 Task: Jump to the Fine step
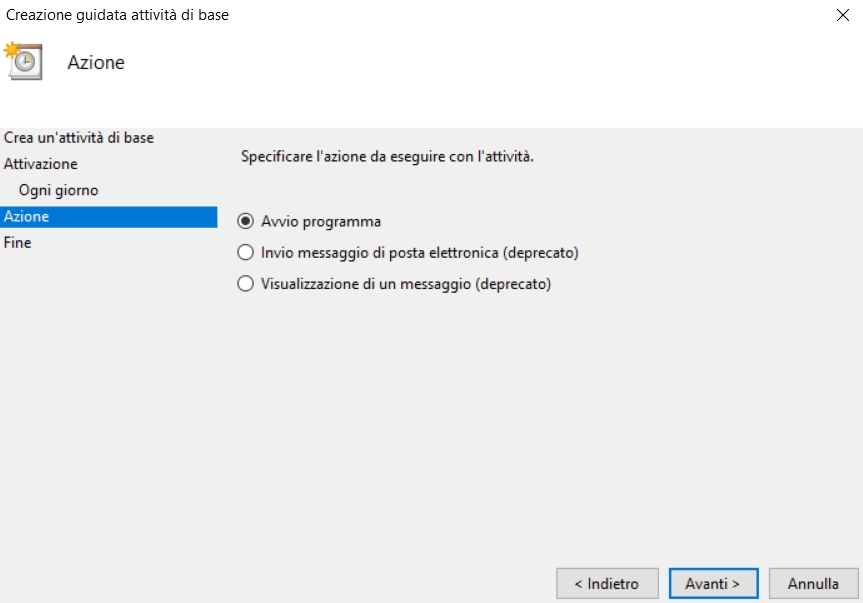pyautogui.click(x=18, y=242)
